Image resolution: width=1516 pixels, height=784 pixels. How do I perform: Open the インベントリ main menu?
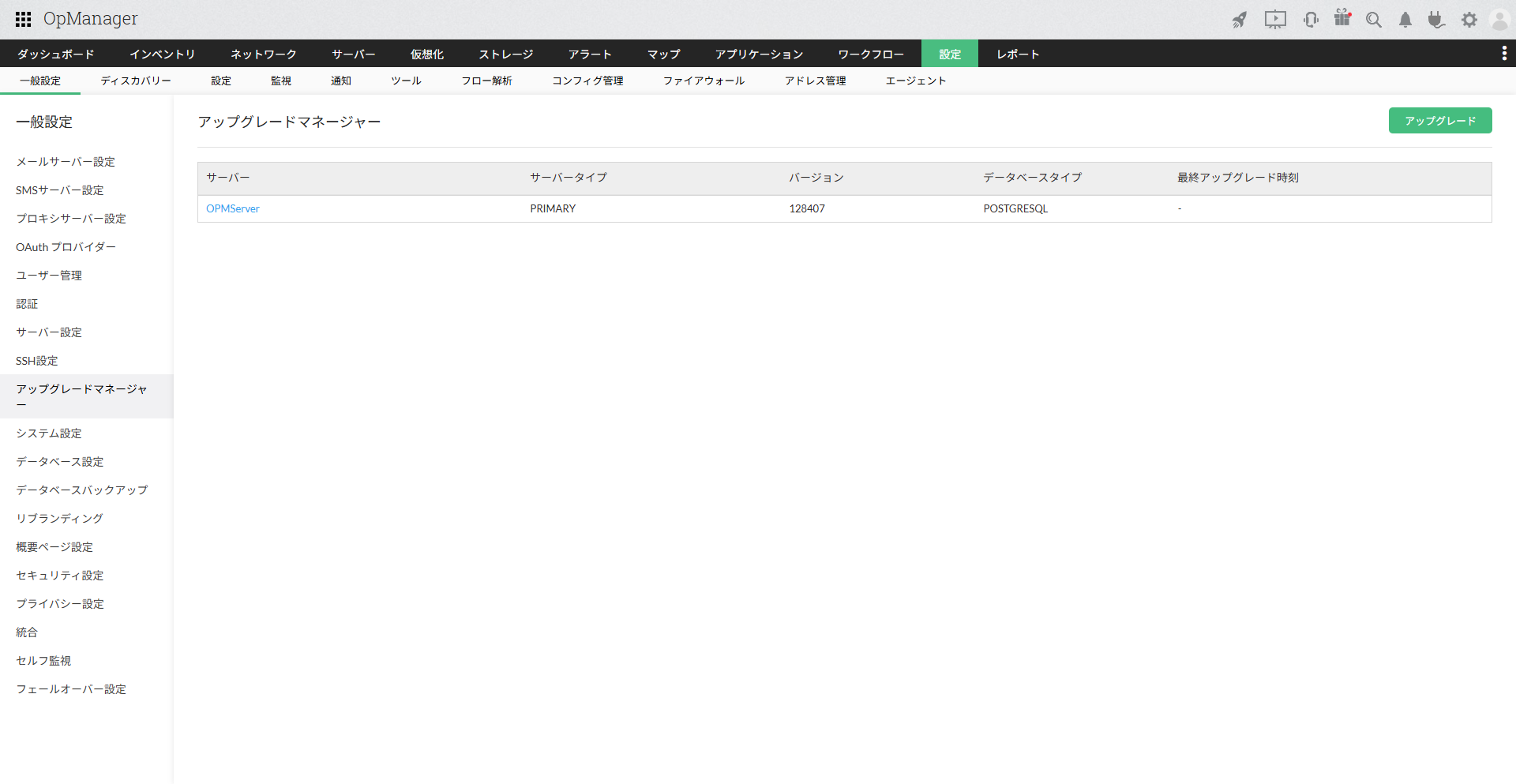point(163,54)
